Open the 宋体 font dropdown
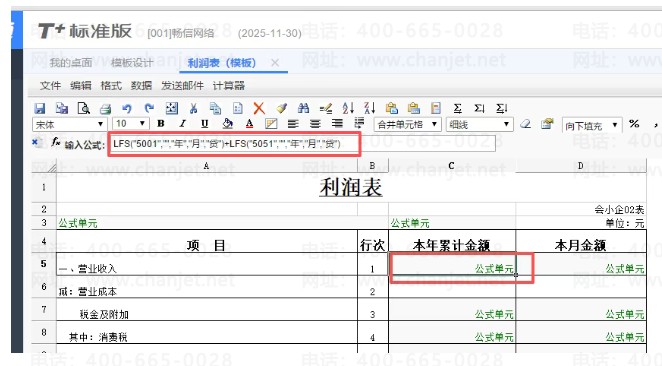This screenshot has width=662, height=366. point(69,125)
